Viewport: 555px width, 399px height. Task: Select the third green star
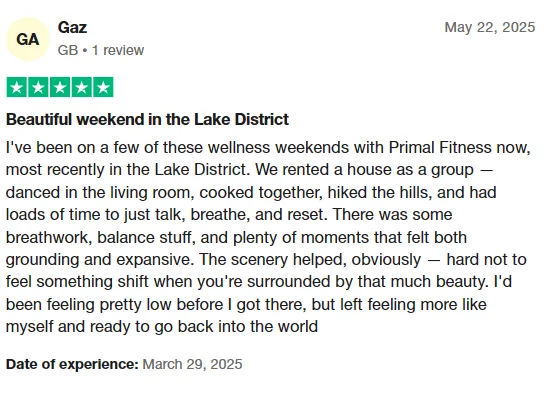(60, 87)
